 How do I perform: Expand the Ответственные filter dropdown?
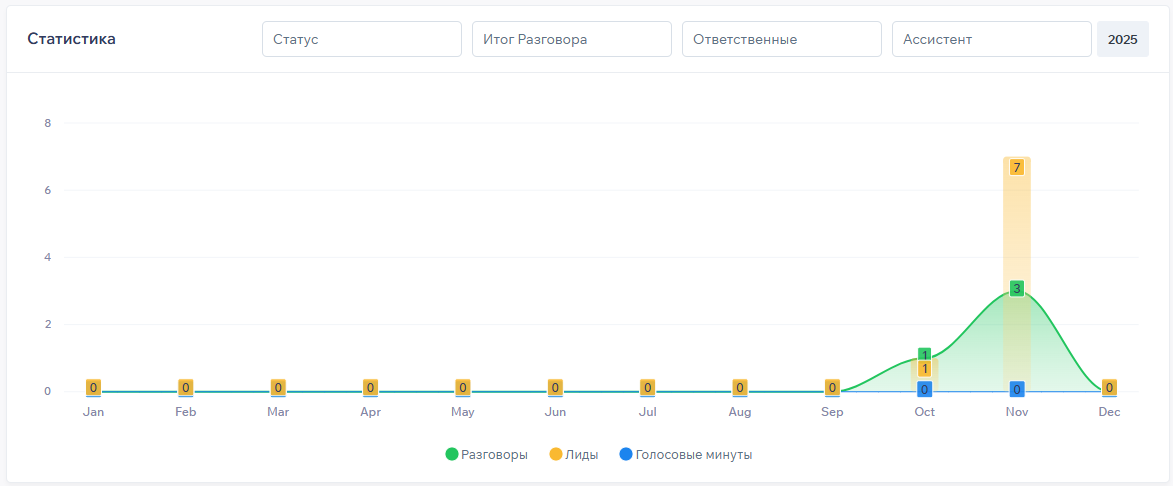point(781,39)
